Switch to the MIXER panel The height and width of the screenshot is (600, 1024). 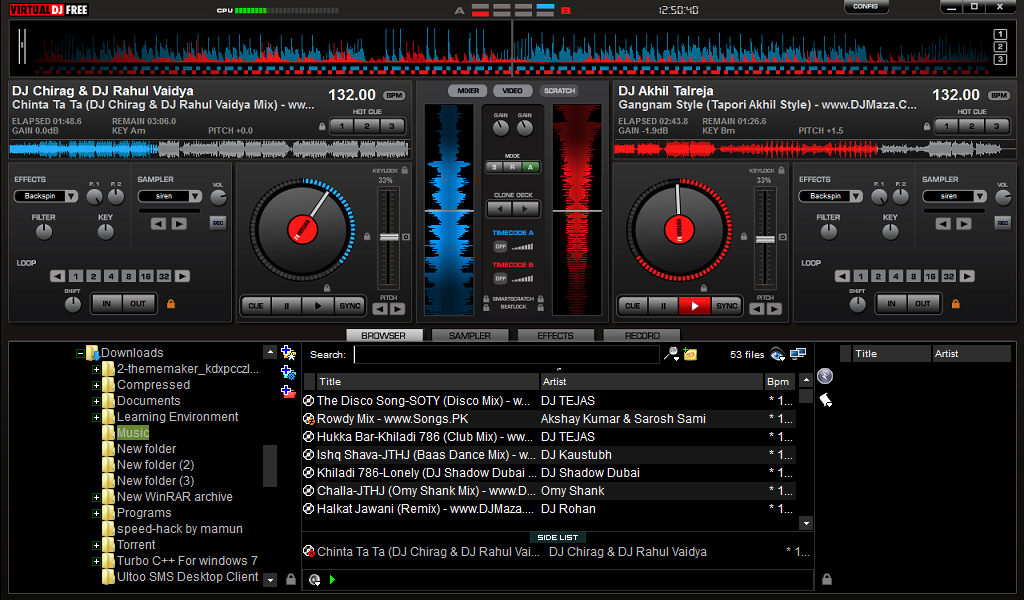(468, 91)
